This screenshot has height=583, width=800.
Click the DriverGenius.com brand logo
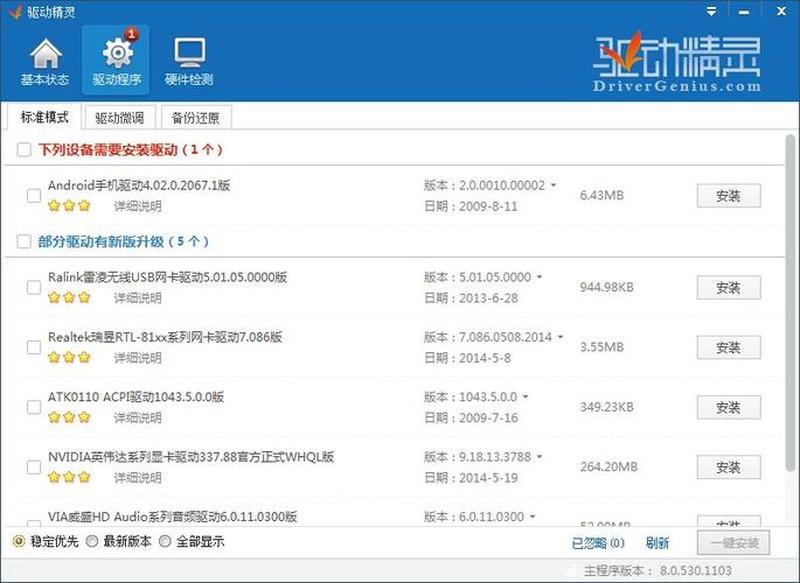coord(677,62)
